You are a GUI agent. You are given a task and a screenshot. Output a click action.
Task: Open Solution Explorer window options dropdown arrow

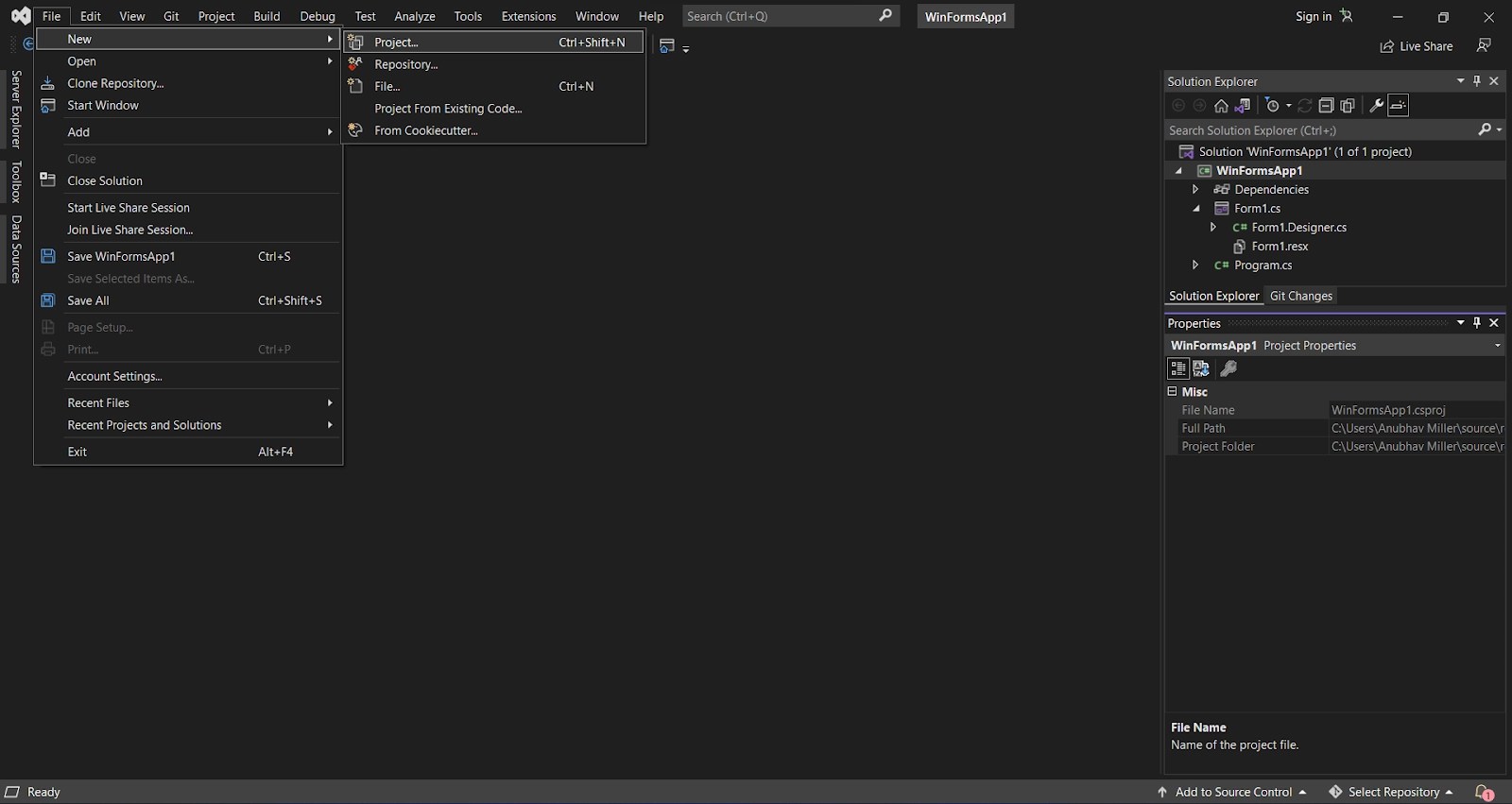click(1461, 81)
